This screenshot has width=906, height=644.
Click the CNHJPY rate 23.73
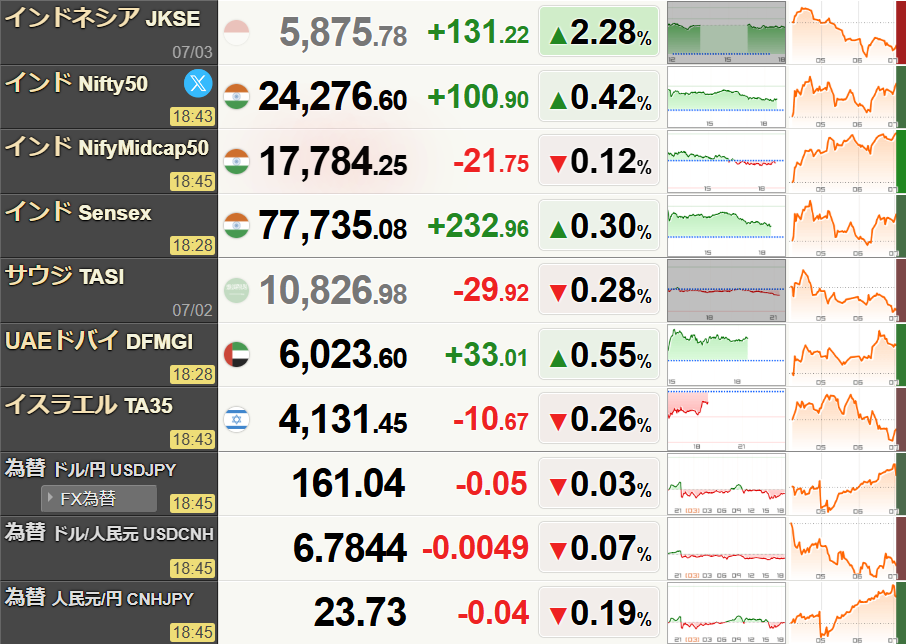[x=361, y=612]
